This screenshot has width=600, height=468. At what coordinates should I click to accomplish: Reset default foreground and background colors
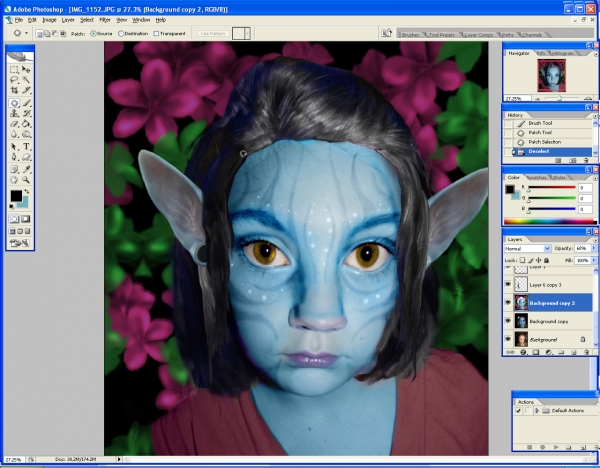12,207
